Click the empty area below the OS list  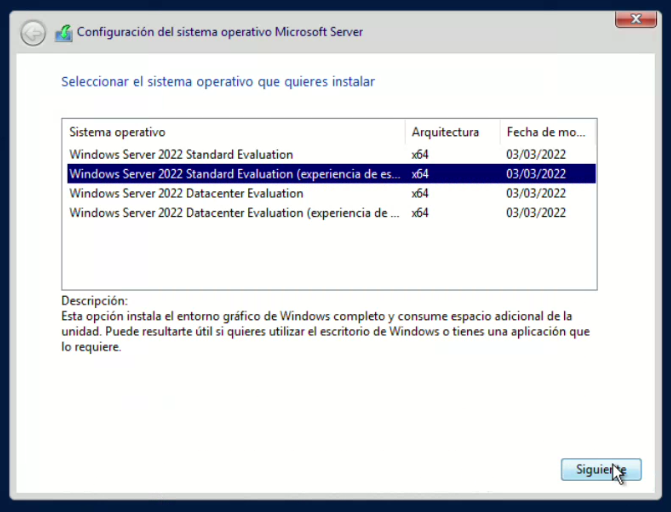click(x=329, y=256)
